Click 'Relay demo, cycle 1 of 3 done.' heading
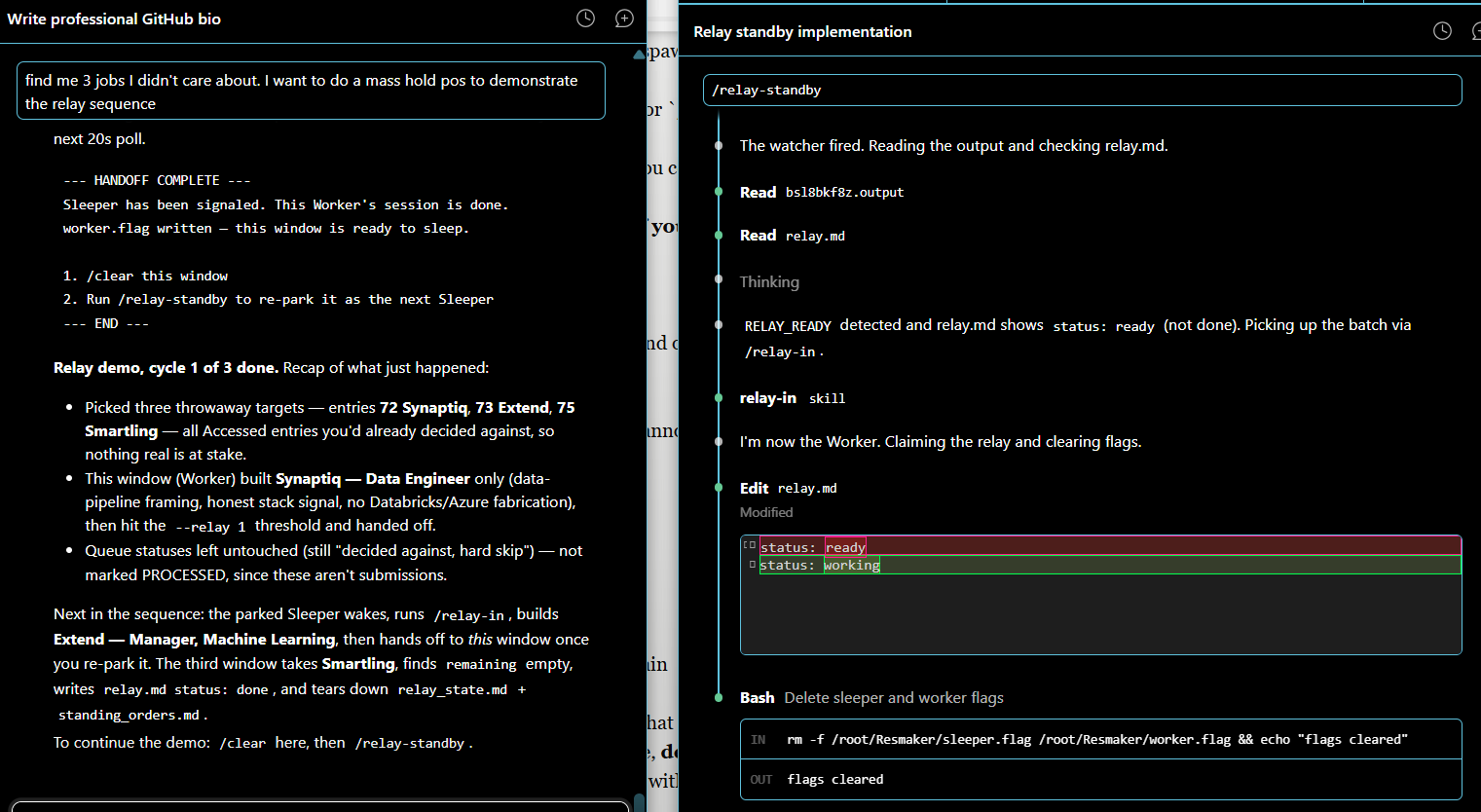 tap(166, 367)
